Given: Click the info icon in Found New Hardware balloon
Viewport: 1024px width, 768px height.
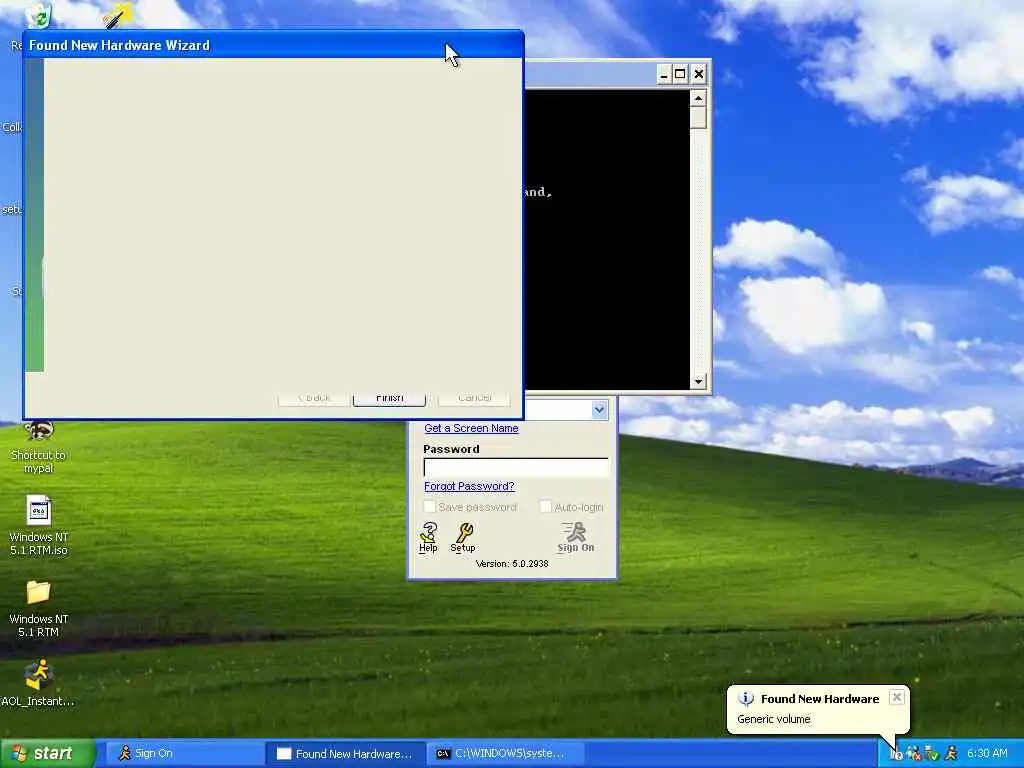Looking at the screenshot, I should [746, 699].
